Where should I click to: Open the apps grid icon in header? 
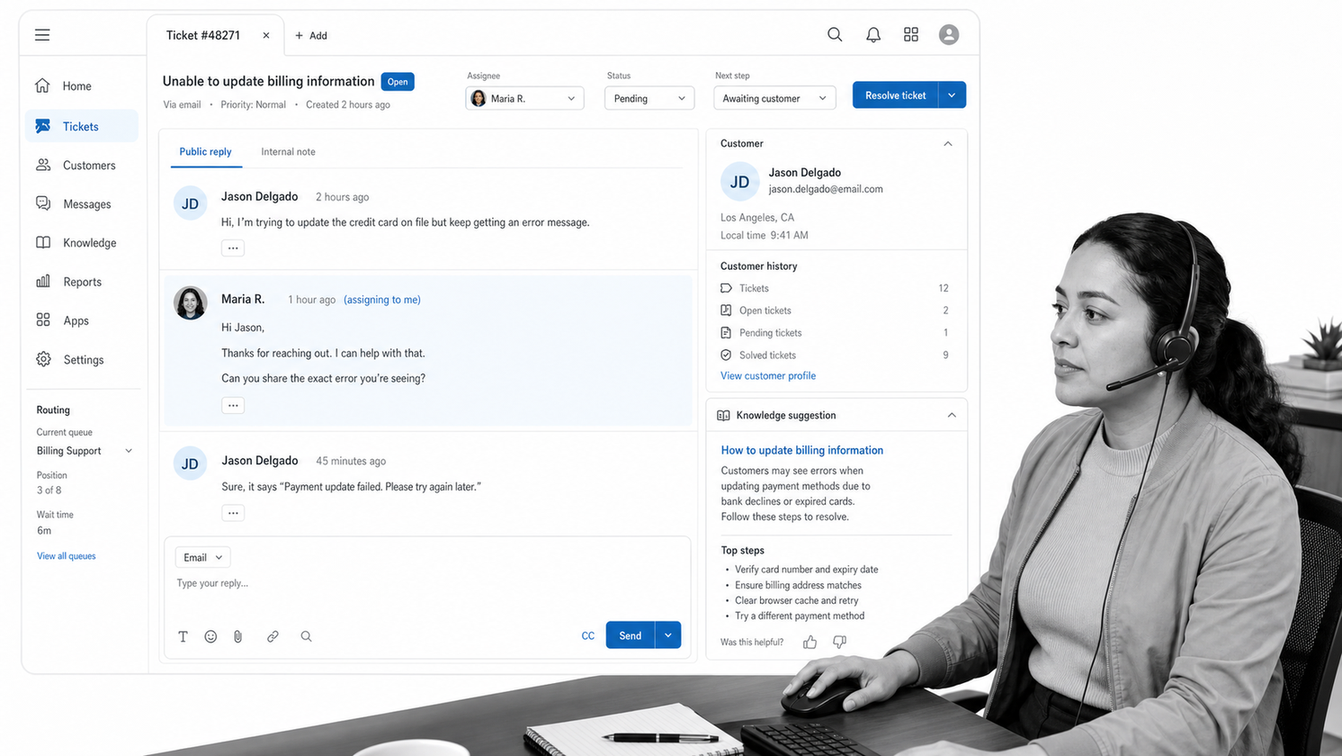tap(911, 35)
